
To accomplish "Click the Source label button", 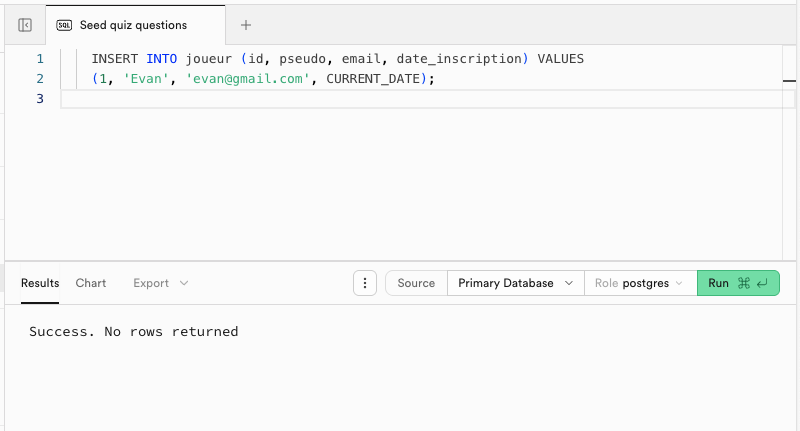I will [416, 283].
